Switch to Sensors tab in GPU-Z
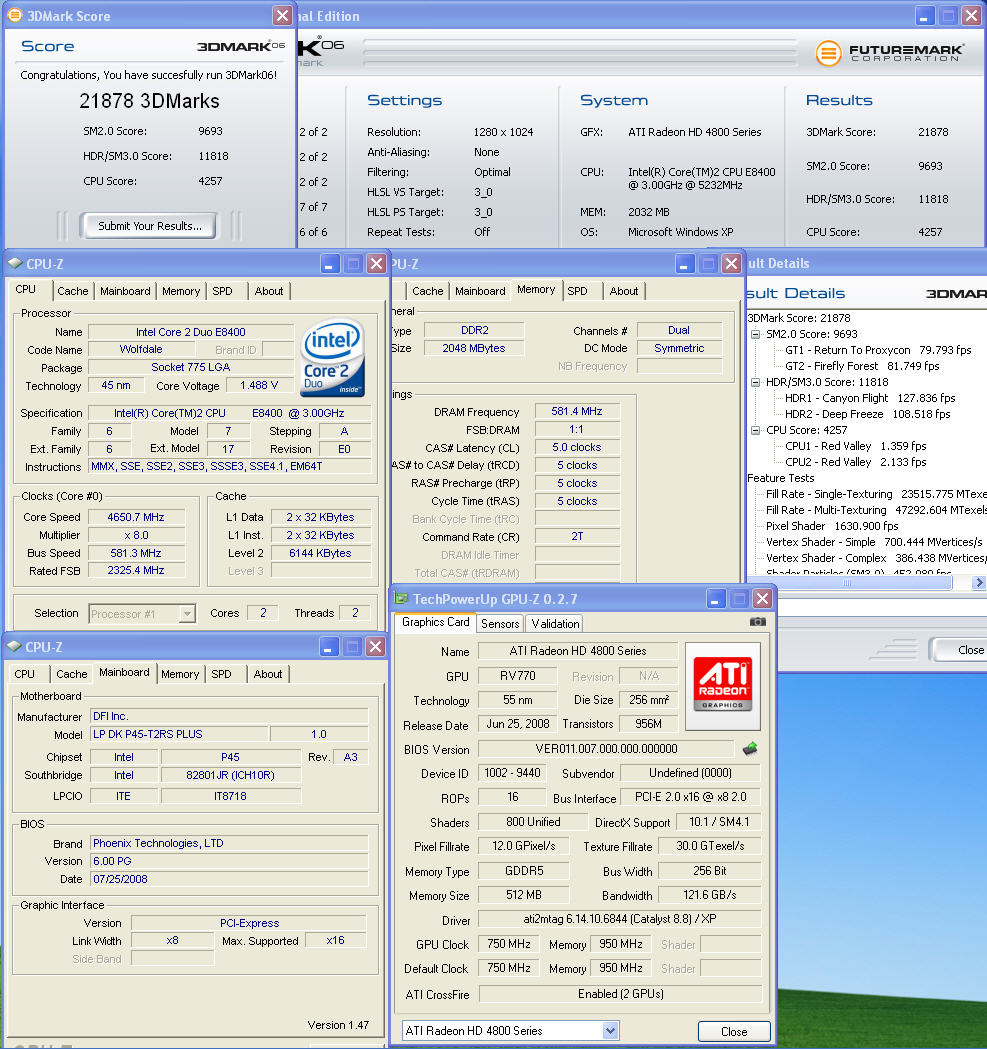The image size is (987, 1049). tap(500, 624)
